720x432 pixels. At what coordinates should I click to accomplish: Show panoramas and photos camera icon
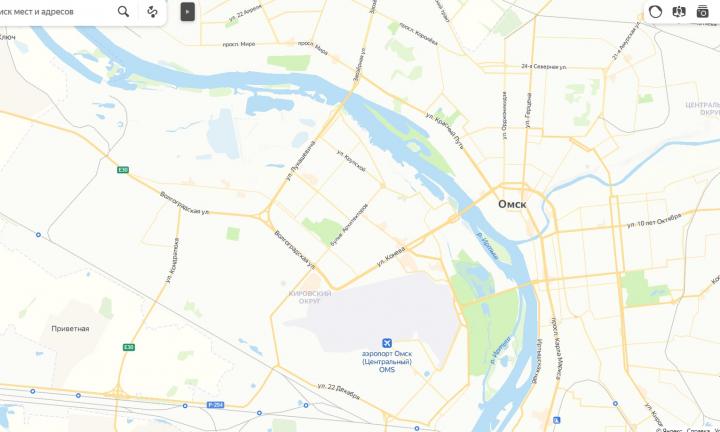(703, 11)
